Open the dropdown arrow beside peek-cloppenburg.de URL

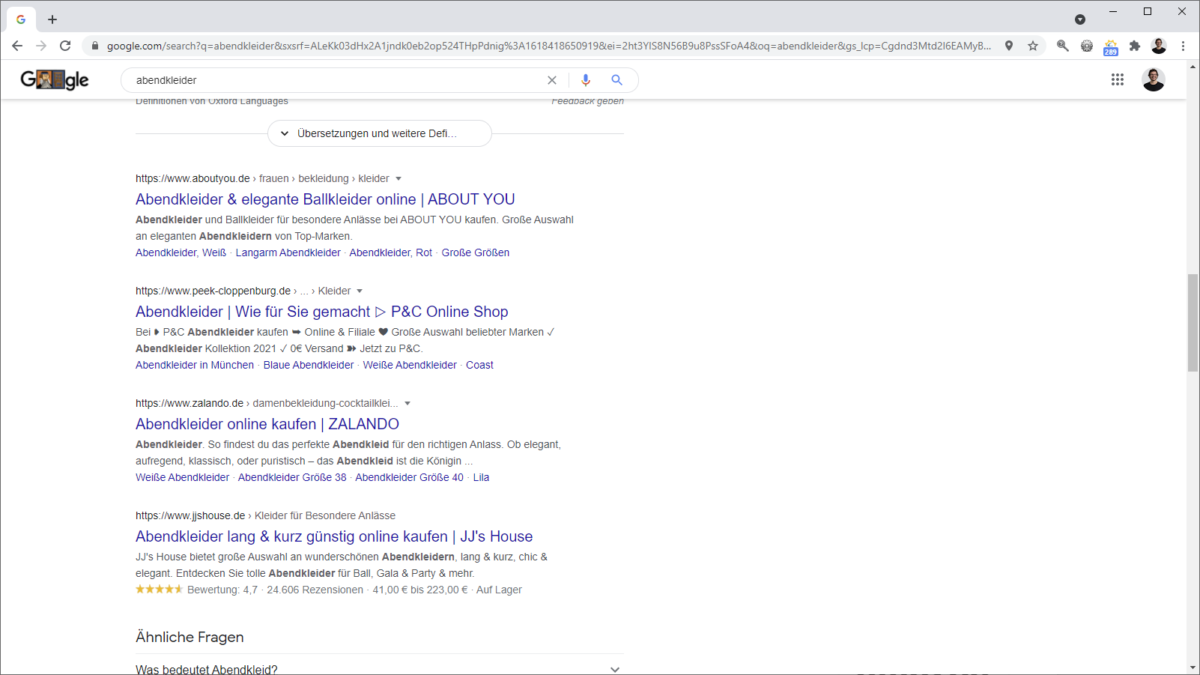click(359, 291)
